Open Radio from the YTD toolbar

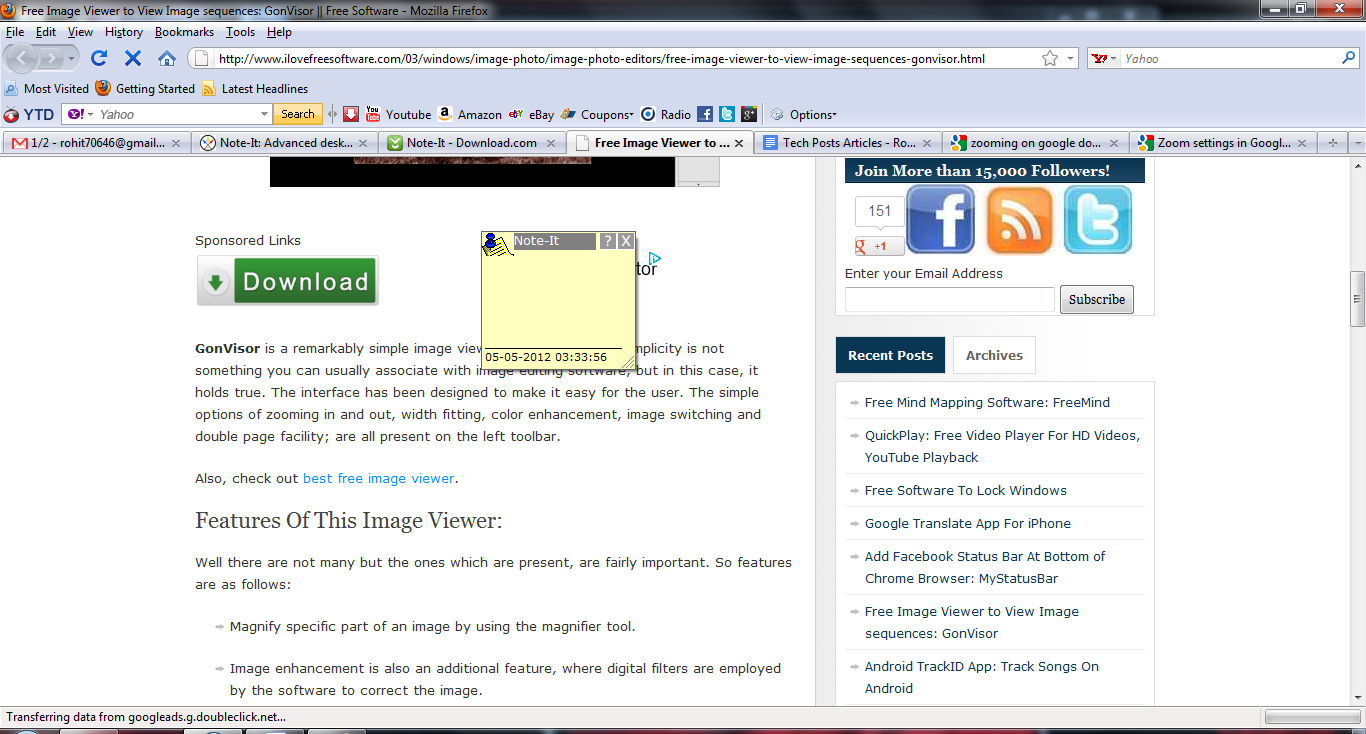pos(666,114)
